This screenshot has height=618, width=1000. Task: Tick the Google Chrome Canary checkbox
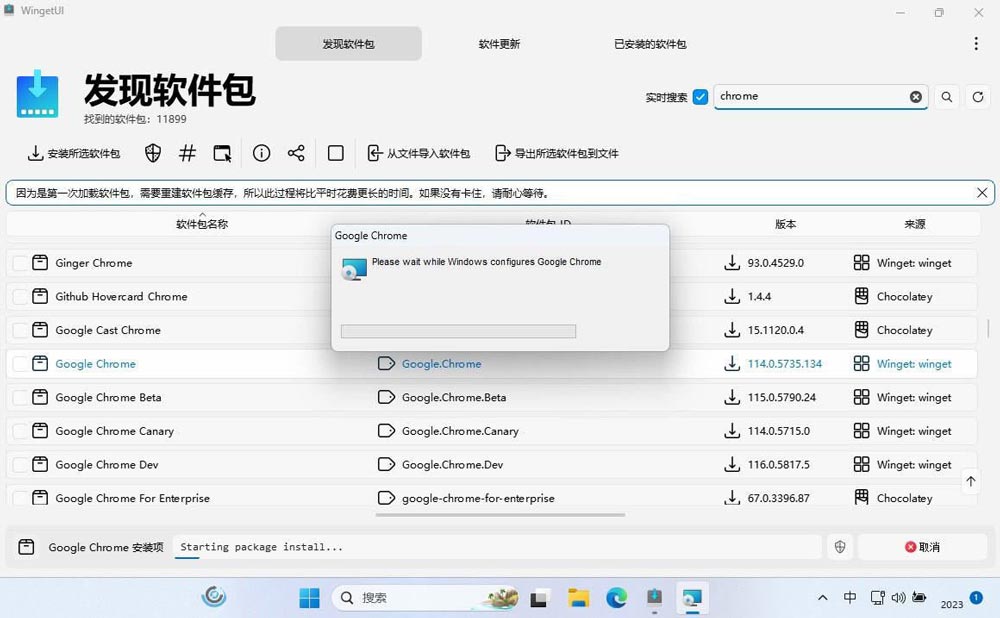20,431
